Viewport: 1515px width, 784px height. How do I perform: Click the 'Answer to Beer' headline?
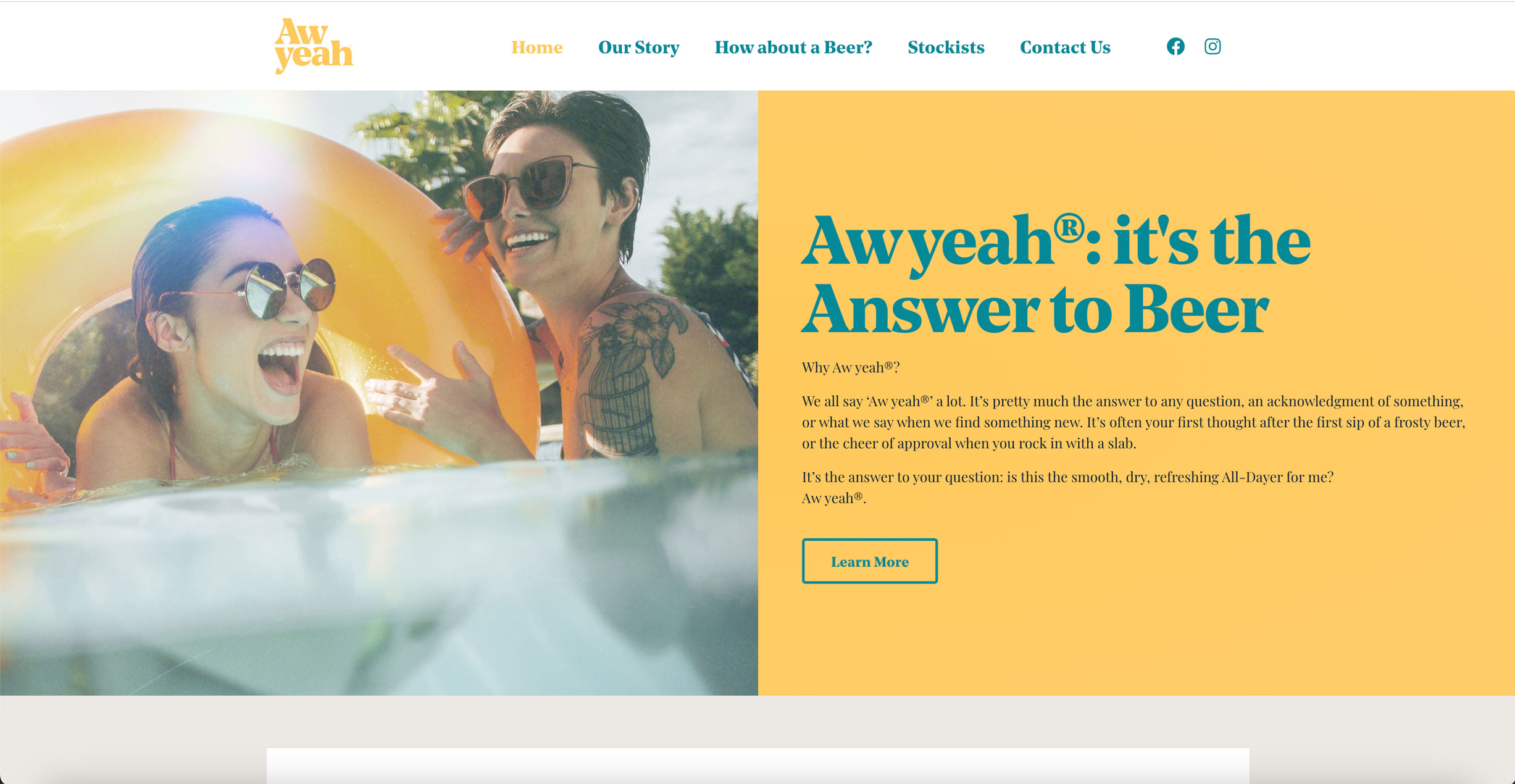pyautogui.click(x=1035, y=309)
